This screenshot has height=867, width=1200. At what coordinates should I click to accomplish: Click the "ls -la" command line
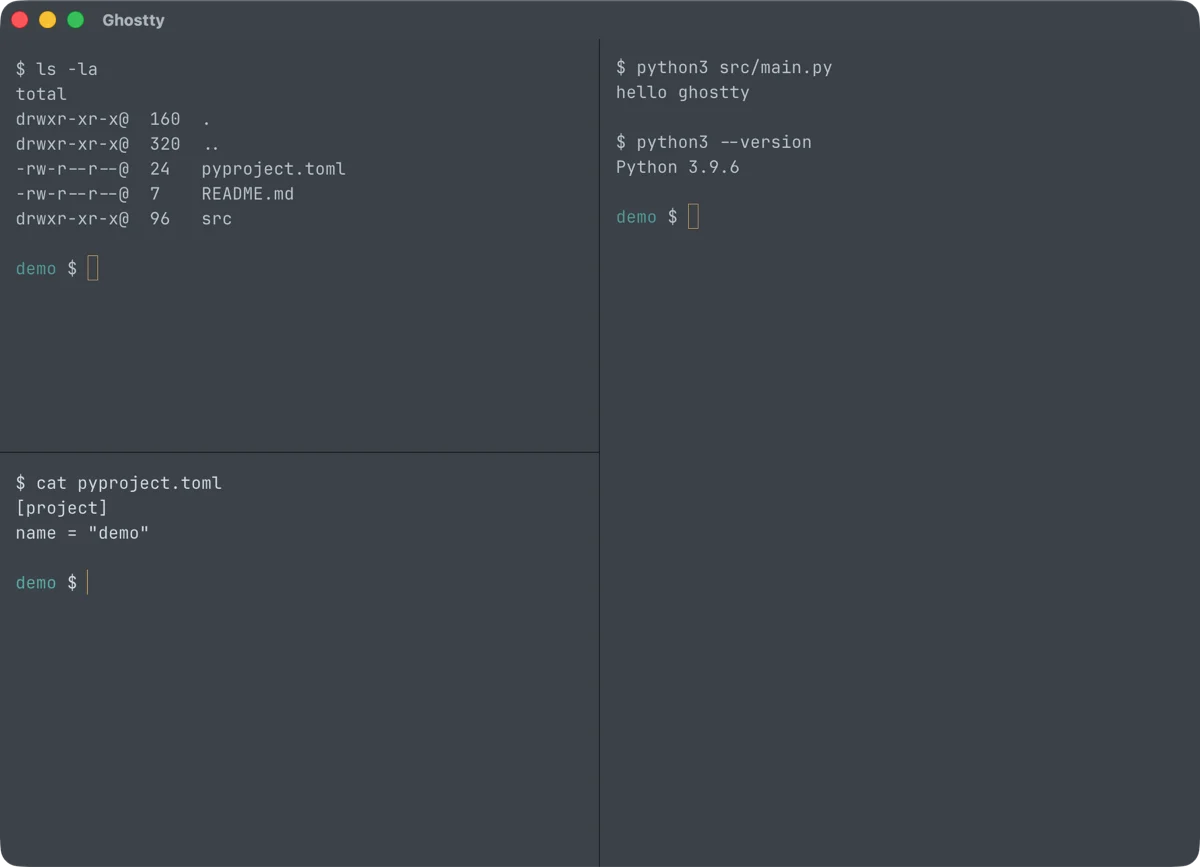click(x=57, y=69)
